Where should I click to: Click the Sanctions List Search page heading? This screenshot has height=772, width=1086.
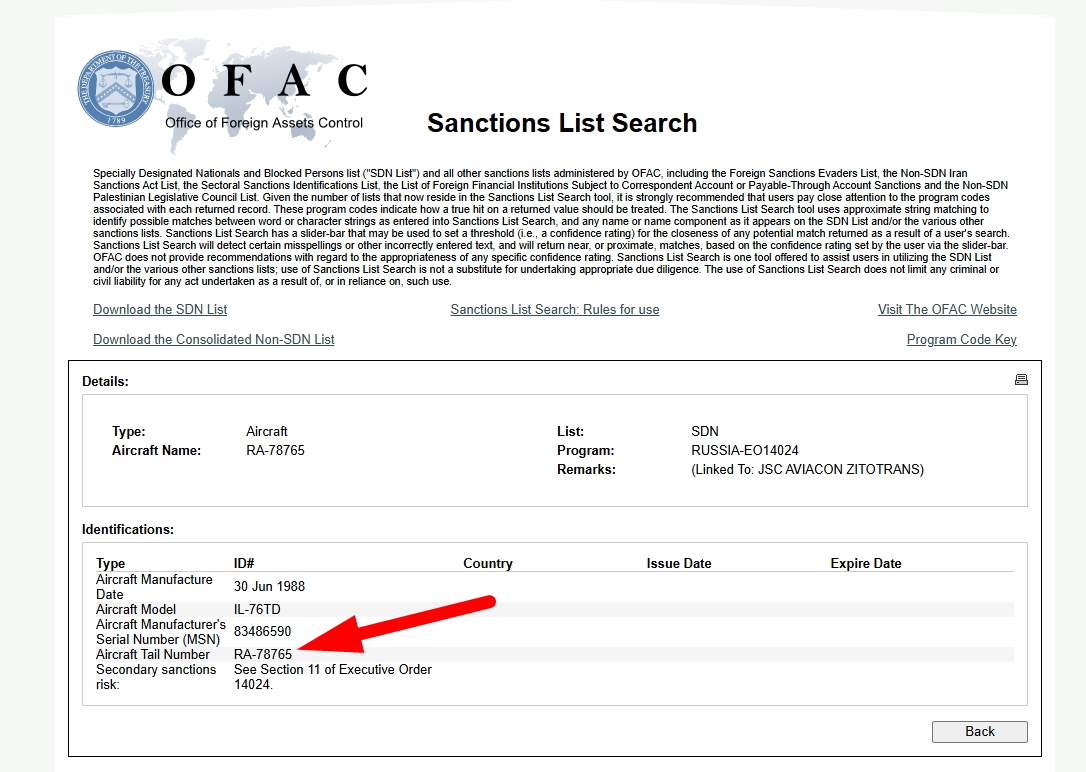click(x=562, y=124)
